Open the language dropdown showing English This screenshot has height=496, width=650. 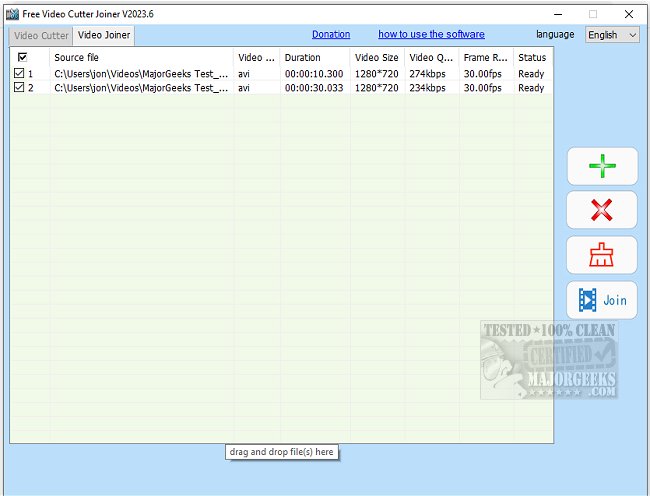tap(612, 35)
